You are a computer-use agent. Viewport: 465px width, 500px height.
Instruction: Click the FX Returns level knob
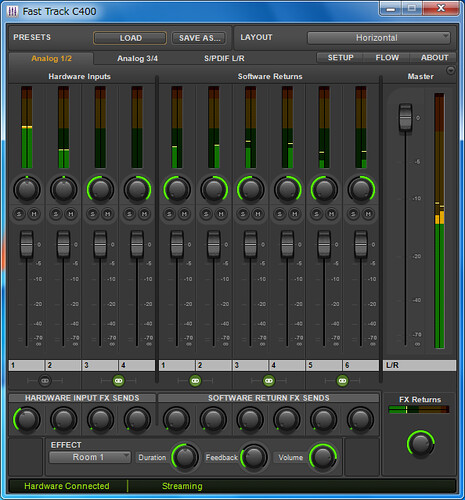tap(421, 444)
